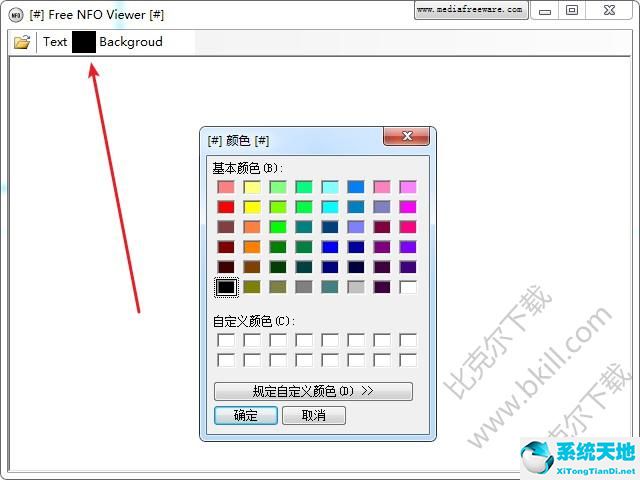Pick the white basic color swatch
This screenshot has height=480, width=640.
point(408,287)
